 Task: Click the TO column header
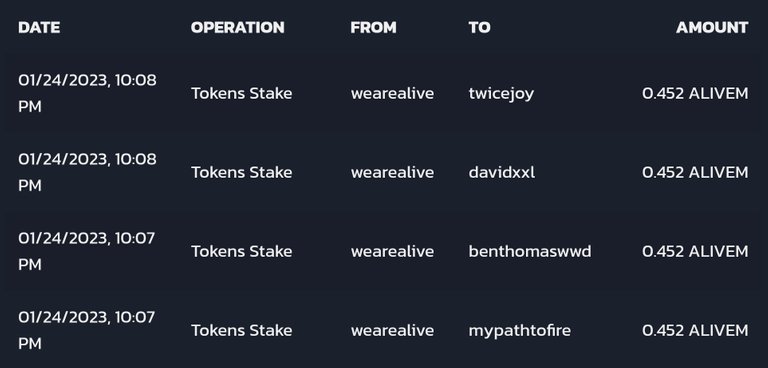tap(480, 27)
